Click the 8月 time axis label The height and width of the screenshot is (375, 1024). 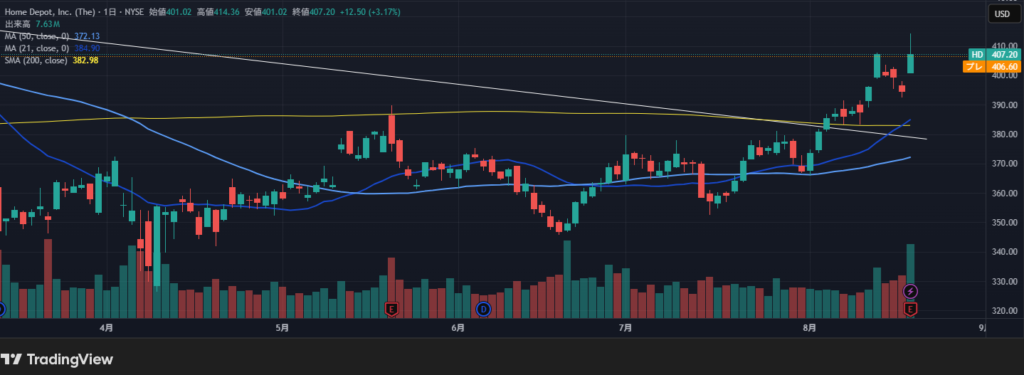coord(810,328)
